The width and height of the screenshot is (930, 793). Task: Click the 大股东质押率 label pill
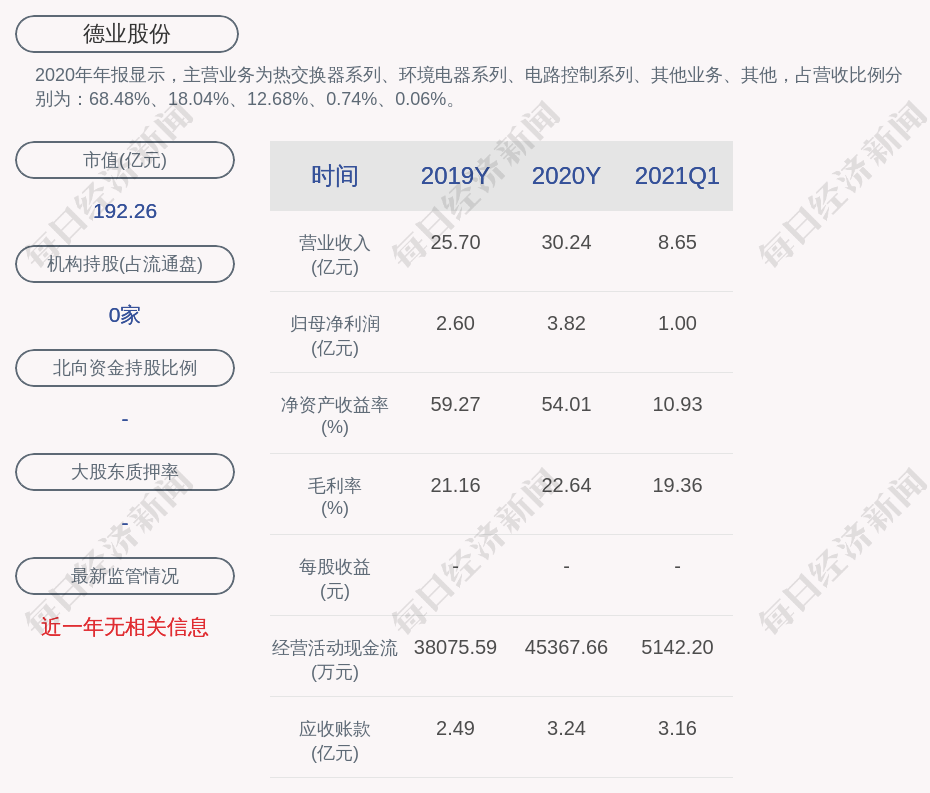tap(125, 472)
